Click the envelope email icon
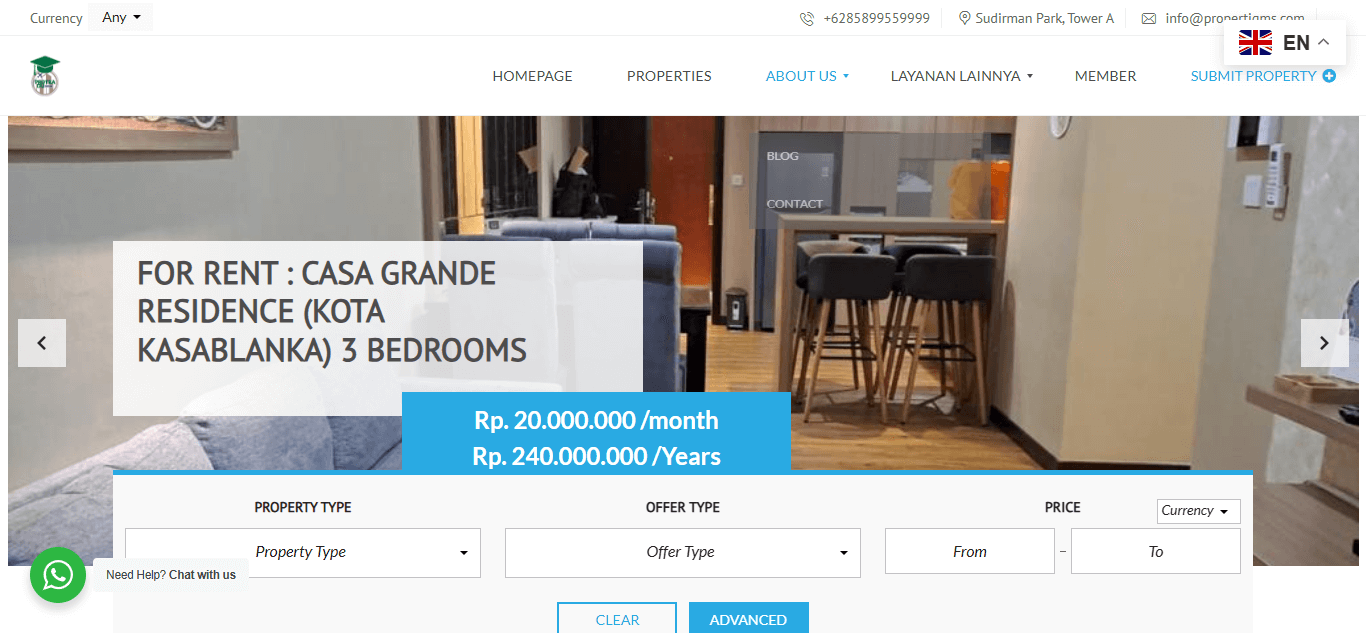 (1149, 18)
